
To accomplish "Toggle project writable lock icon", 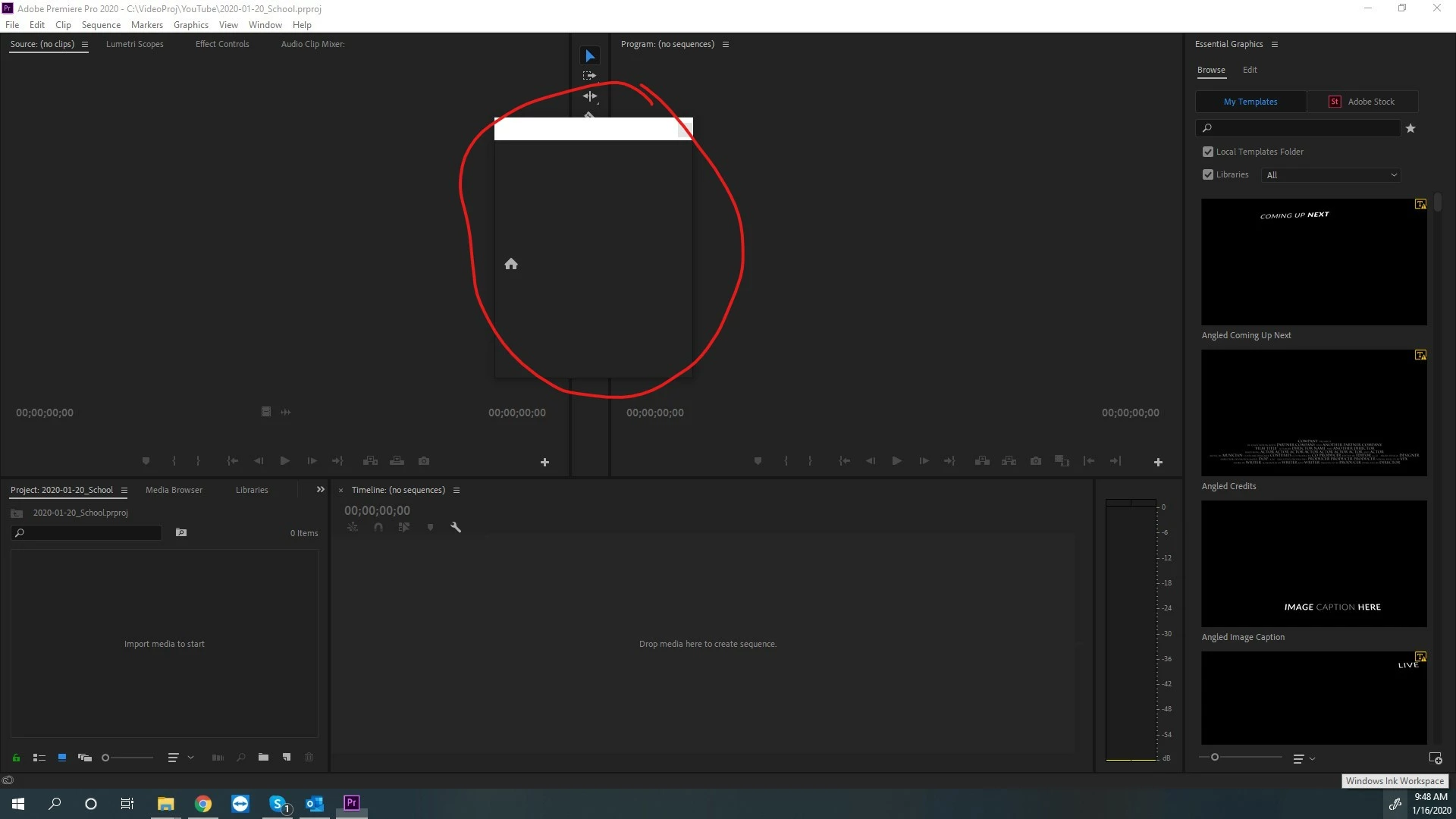I will 16,758.
